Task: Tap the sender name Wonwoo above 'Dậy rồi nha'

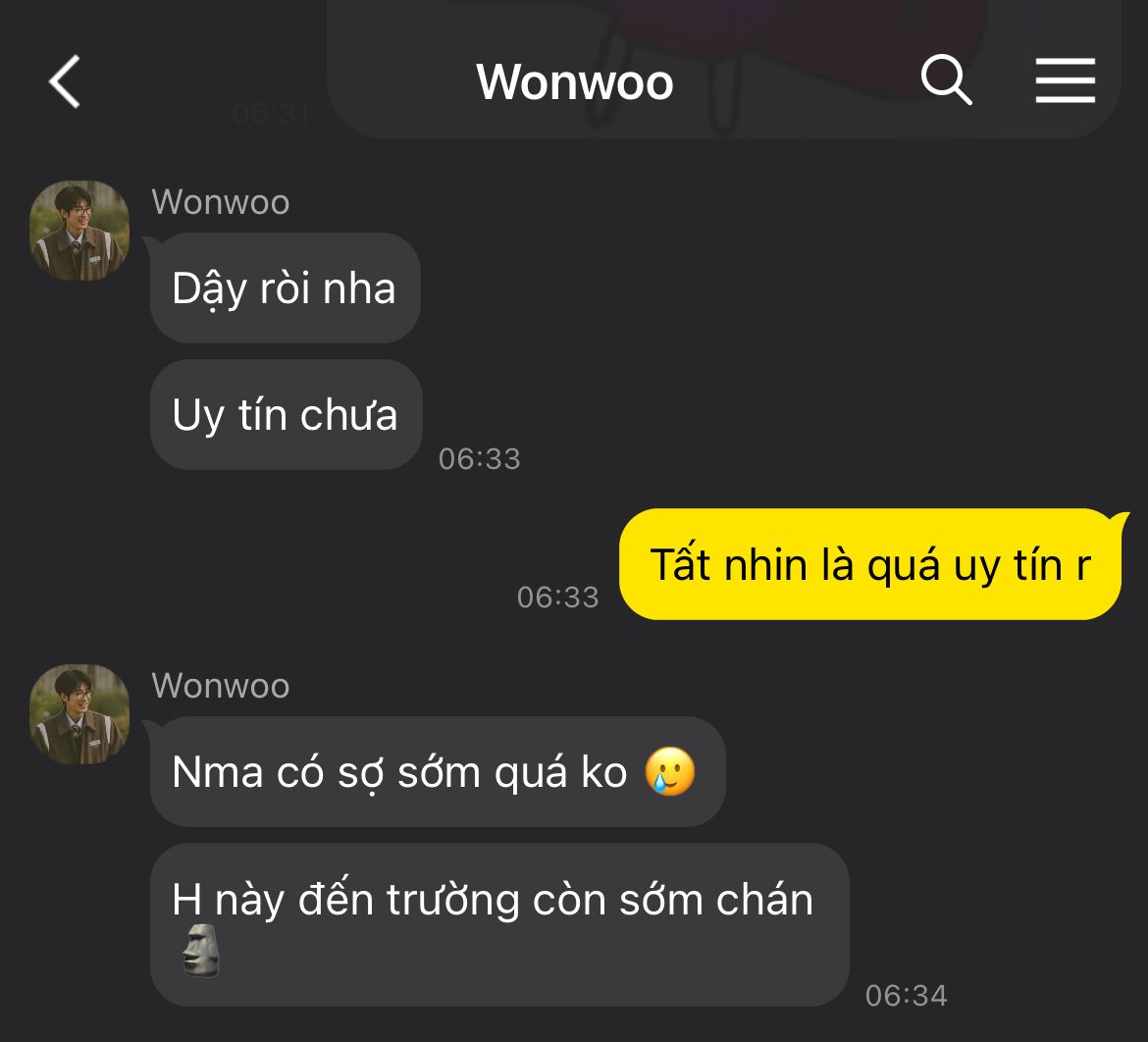Action: [x=221, y=202]
